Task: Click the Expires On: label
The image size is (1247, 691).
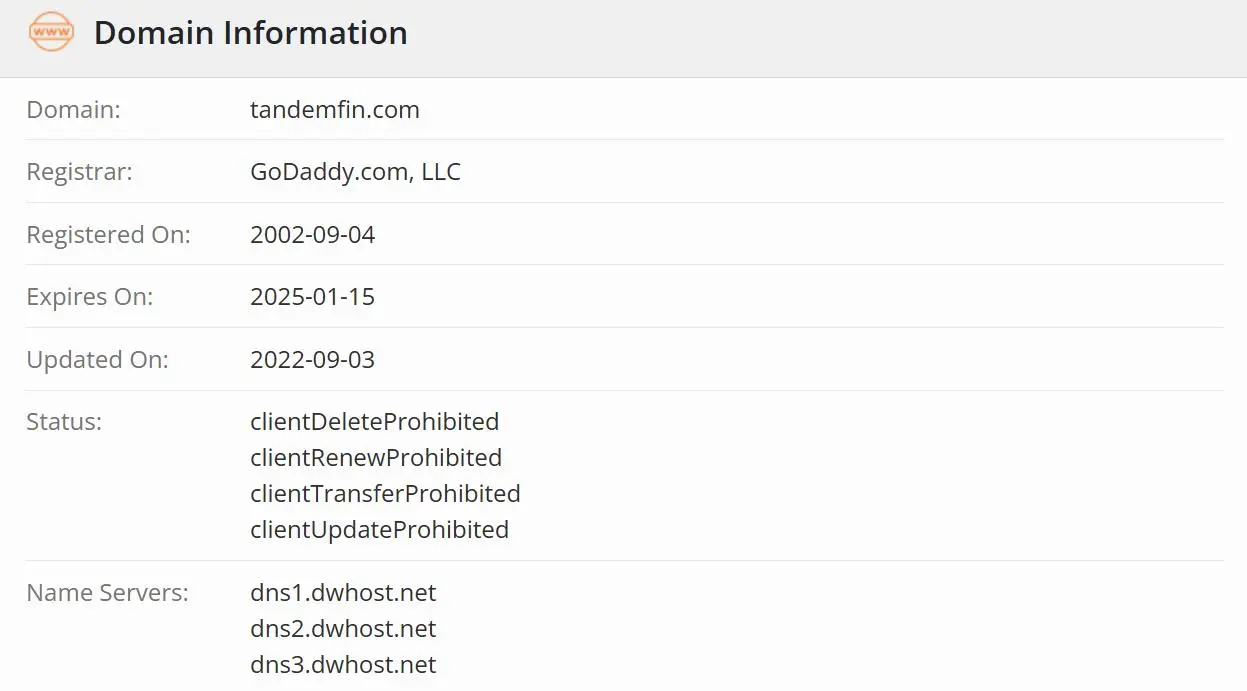Action: click(90, 297)
